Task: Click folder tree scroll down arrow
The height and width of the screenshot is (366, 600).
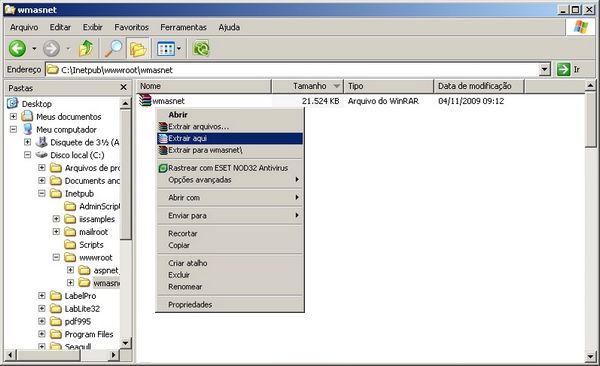Action: tap(126, 343)
